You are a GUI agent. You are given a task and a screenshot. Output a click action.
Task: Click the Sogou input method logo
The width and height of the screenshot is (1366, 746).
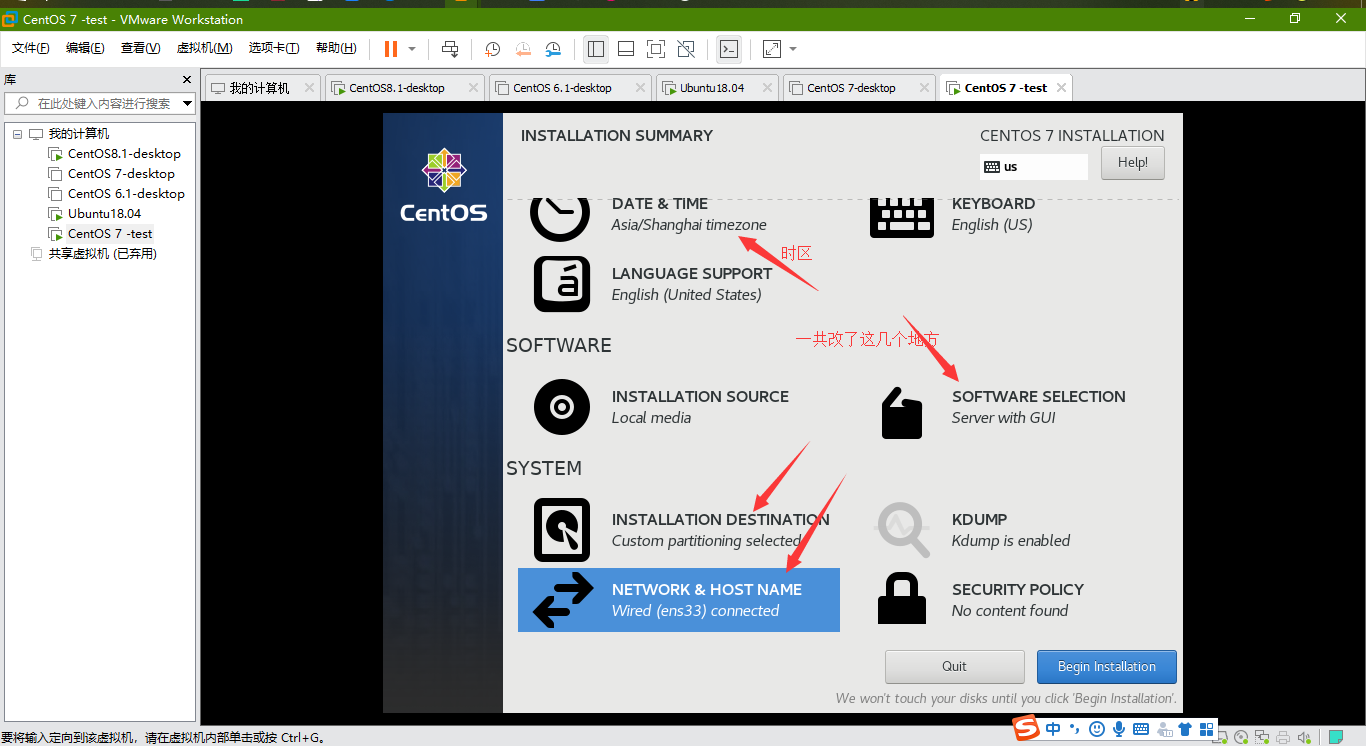[x=1027, y=729]
